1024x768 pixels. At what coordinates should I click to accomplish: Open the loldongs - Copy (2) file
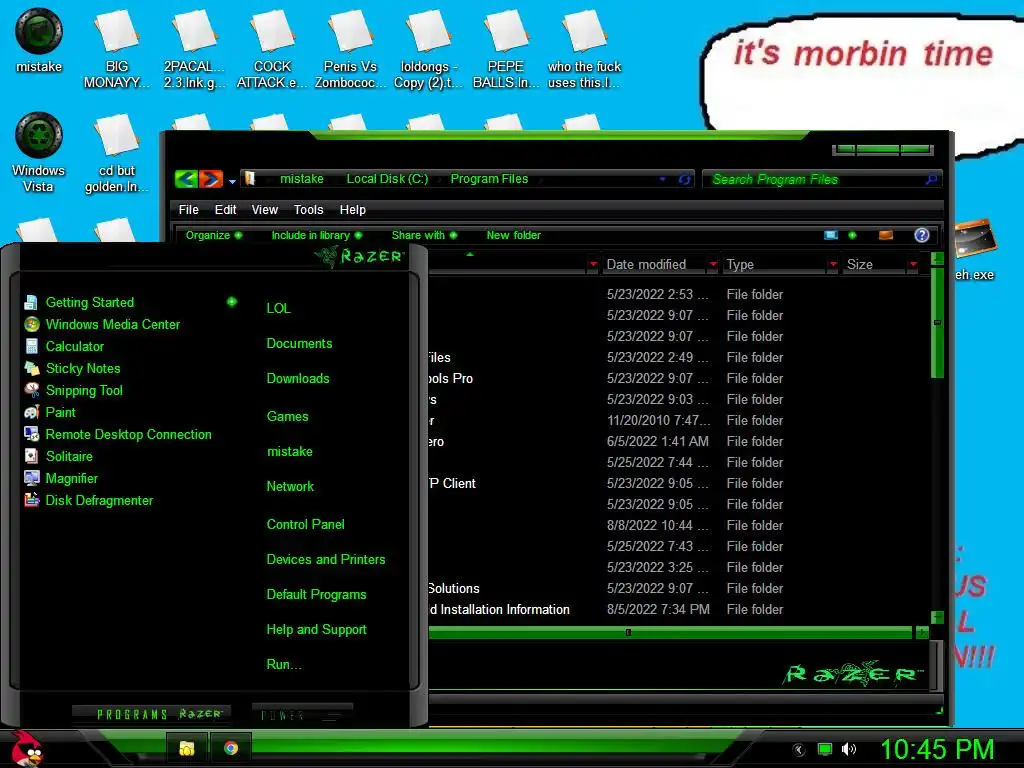pos(428,49)
